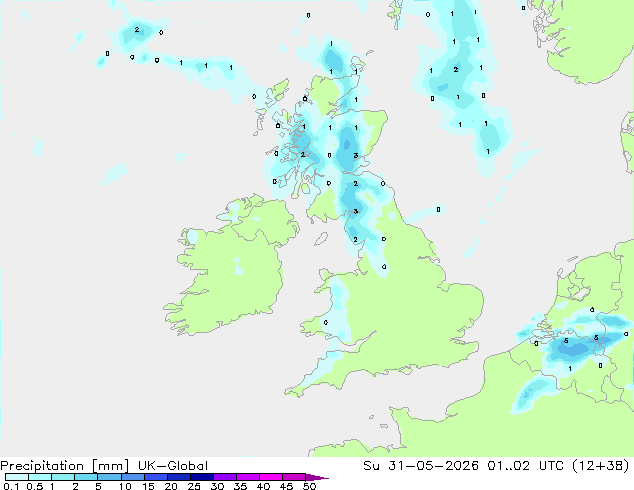Screen dimensions: 634x490
Task: Click the purple swatch between 30 and 35
Action: [225, 477]
